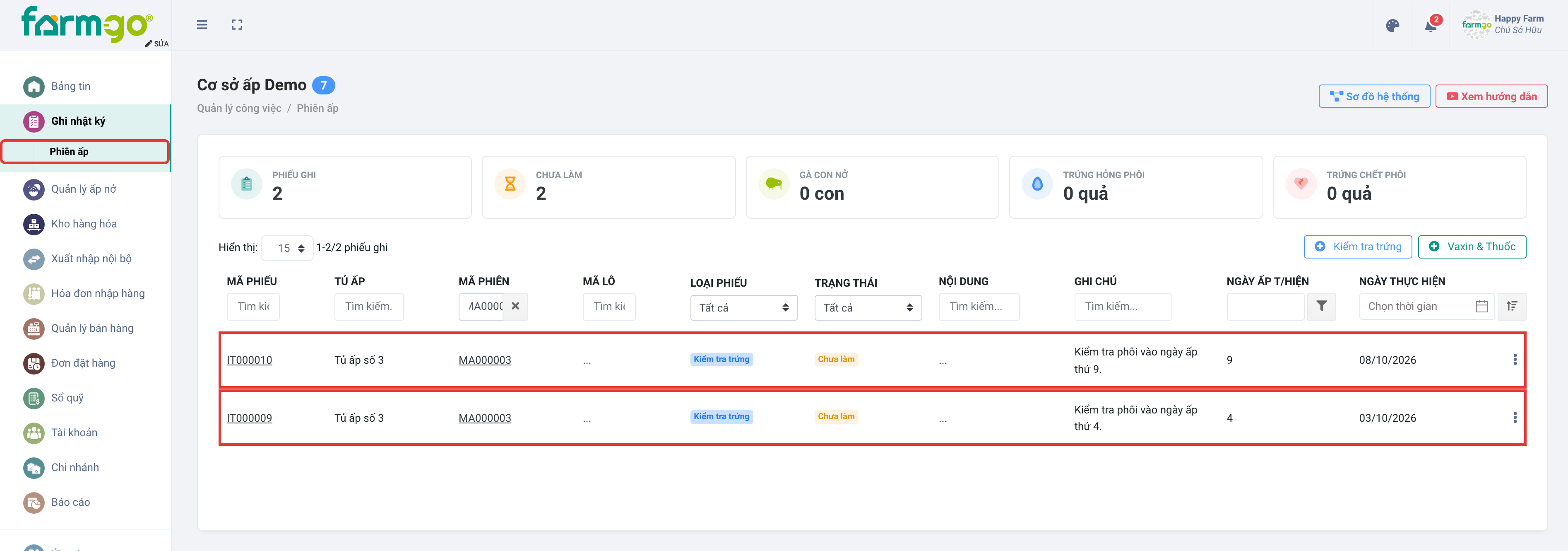The image size is (1568, 551).
Task: Clear the Mã phiên filter
Action: tap(515, 307)
